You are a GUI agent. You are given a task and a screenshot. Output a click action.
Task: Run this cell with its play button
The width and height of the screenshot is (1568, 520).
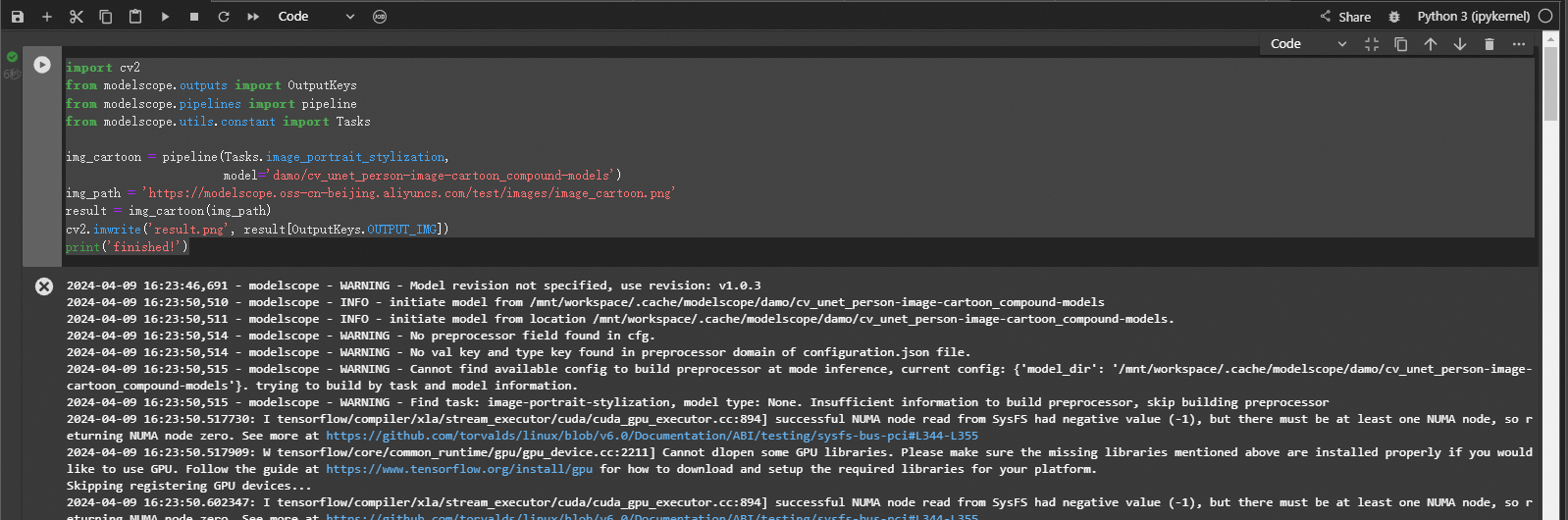tap(42, 65)
